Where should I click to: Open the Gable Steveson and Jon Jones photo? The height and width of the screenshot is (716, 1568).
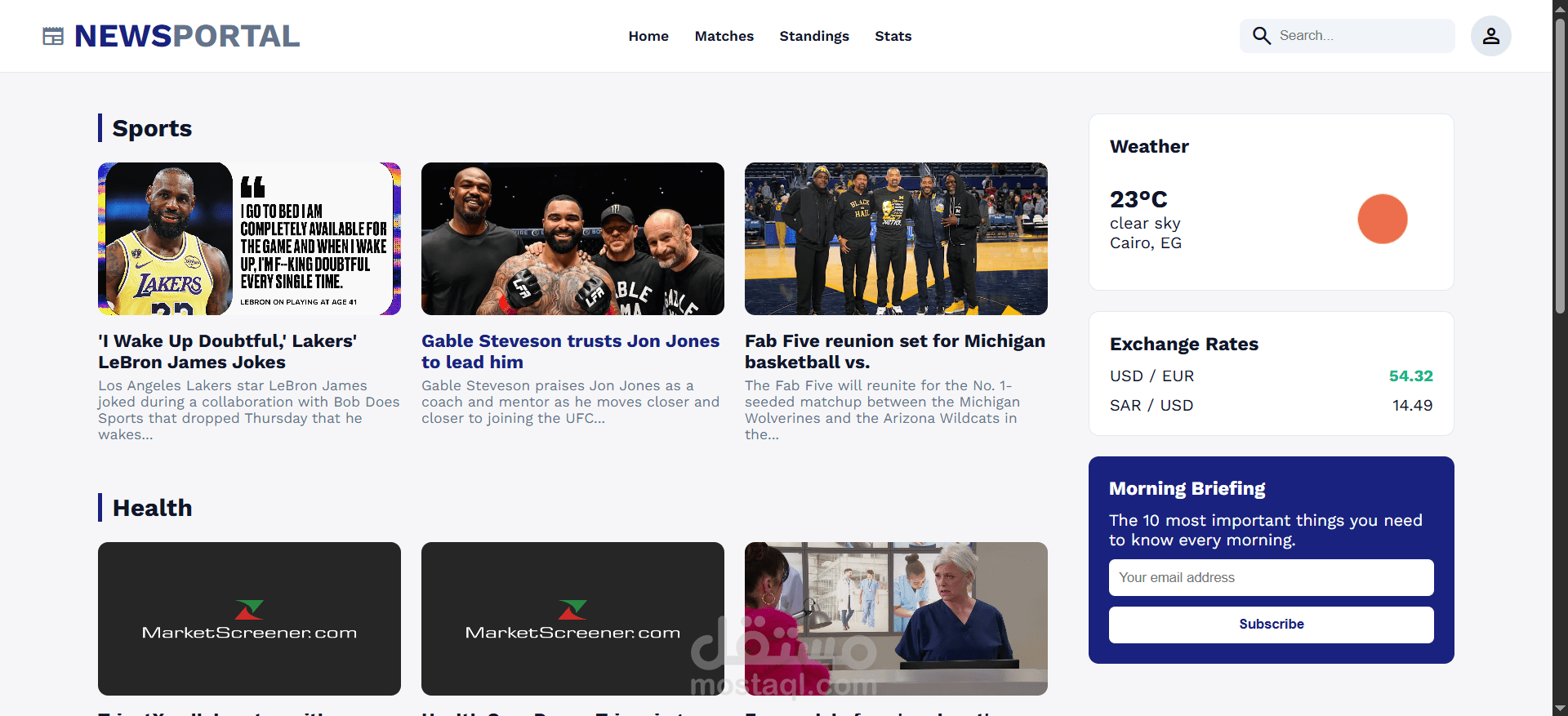coord(572,238)
